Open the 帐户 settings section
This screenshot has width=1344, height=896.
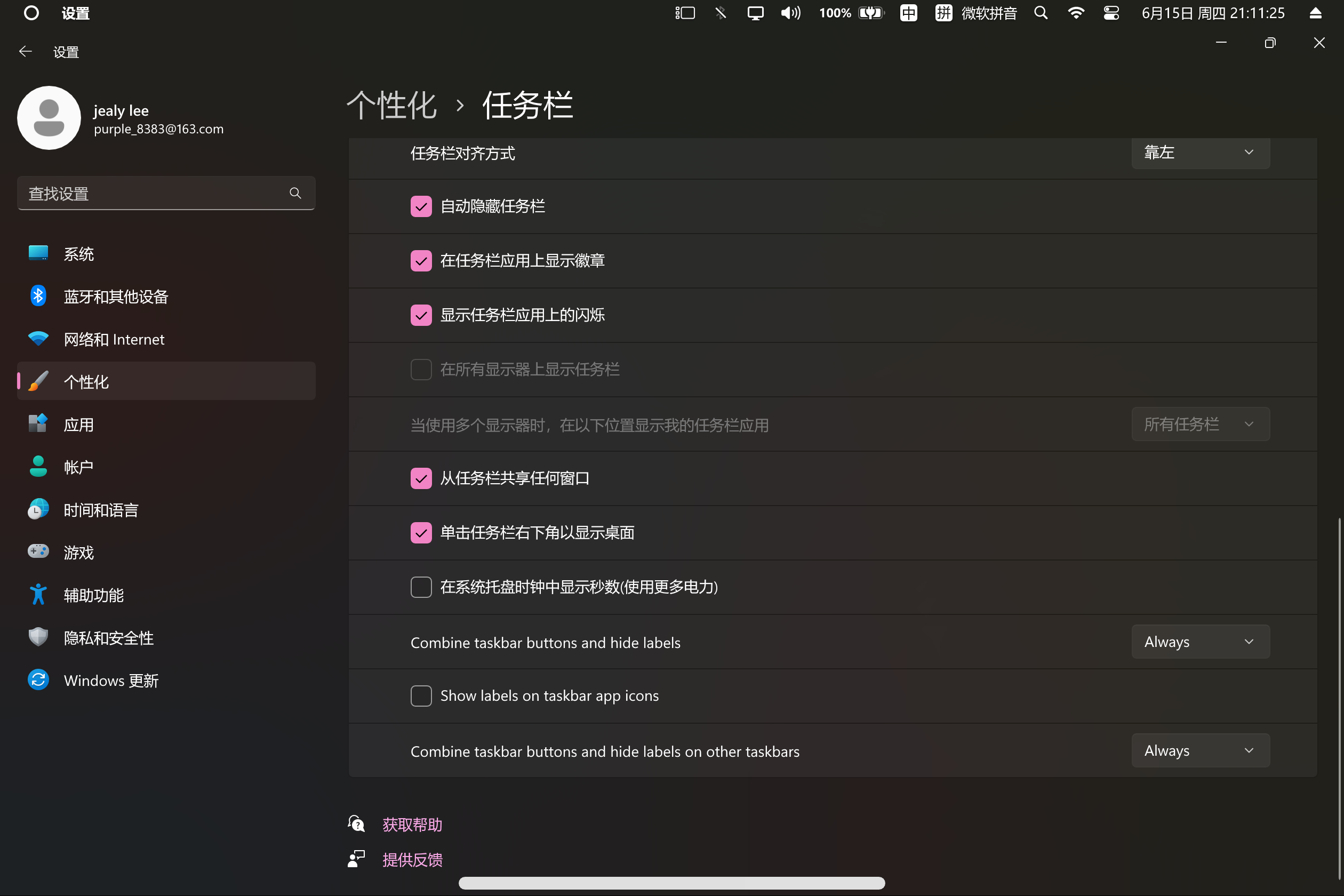point(166,467)
